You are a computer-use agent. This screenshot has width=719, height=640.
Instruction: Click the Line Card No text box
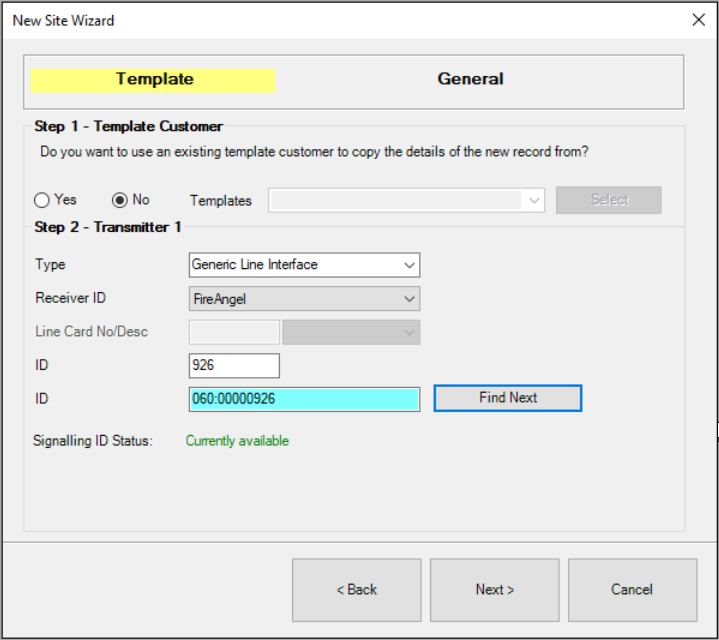234,332
